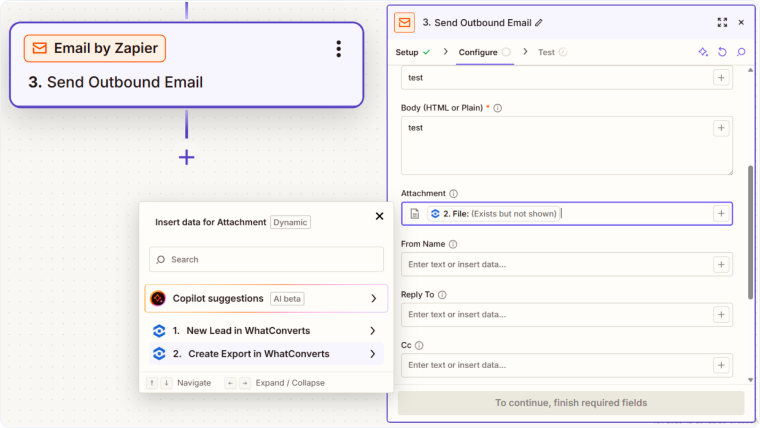Viewport: 760px width, 428px height.
Task: Click the Copilot logo icon
Action: point(158,299)
